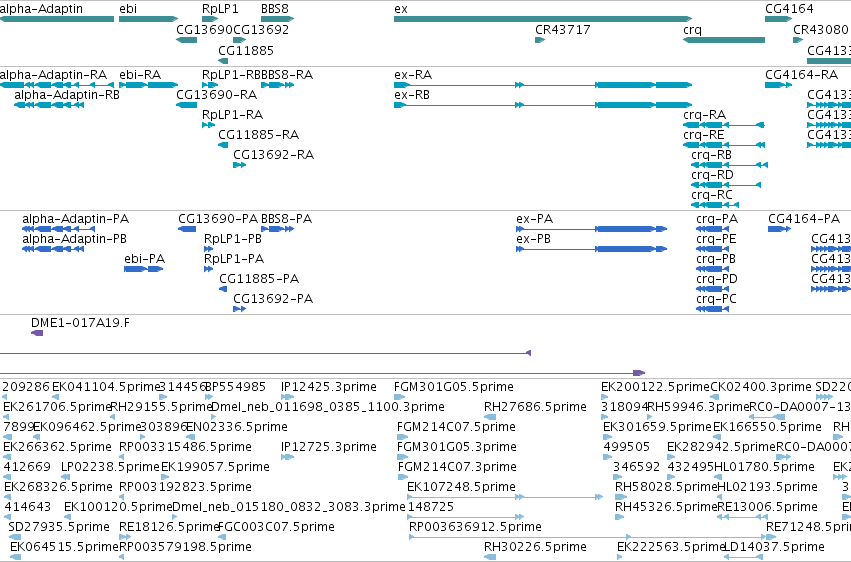The width and height of the screenshot is (851, 562).
Task: Select the crq-RD transcript label
Action: point(713,175)
